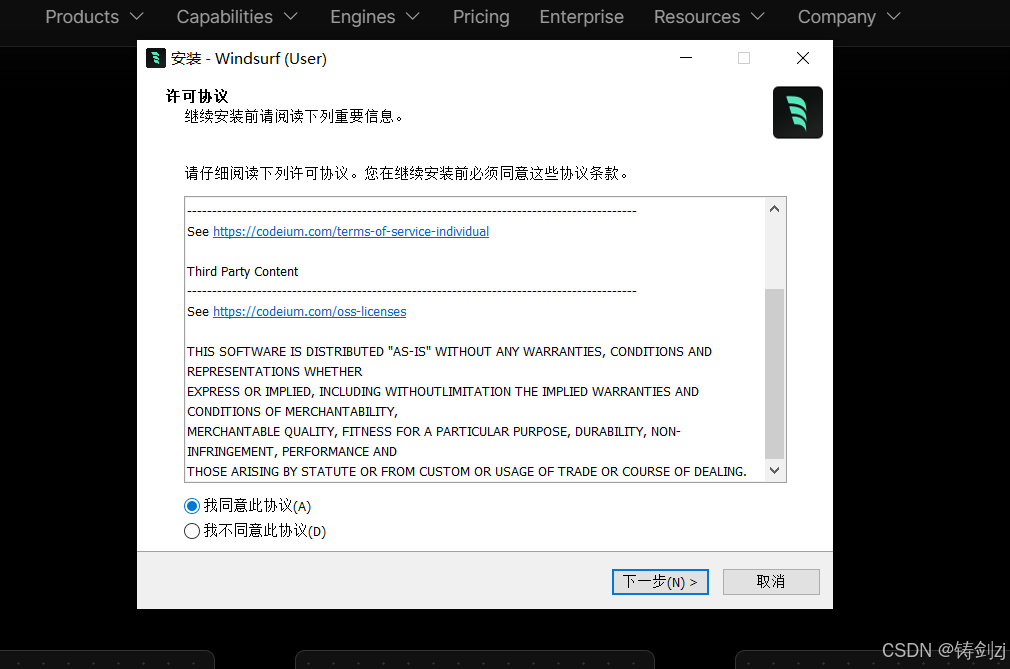Open the Products dropdown on the website
The width and height of the screenshot is (1010, 669).
pyautogui.click(x=94, y=17)
